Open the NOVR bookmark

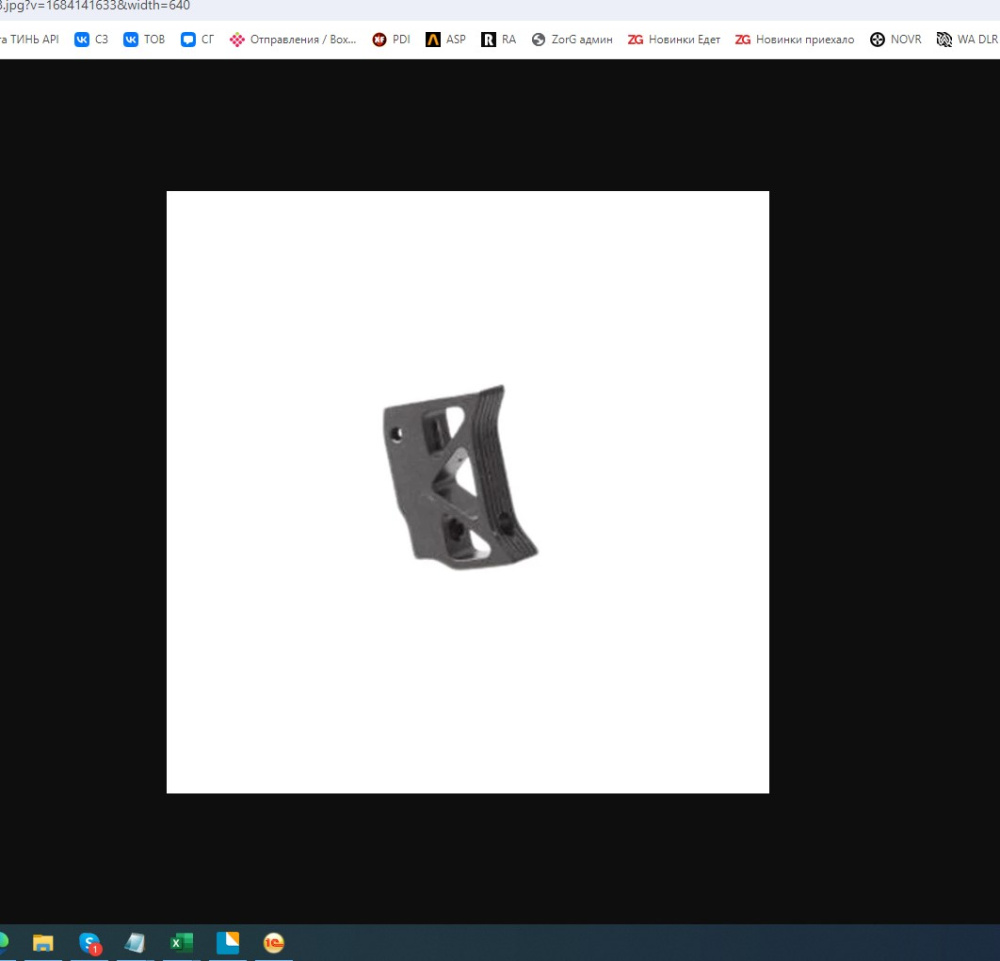tap(895, 40)
